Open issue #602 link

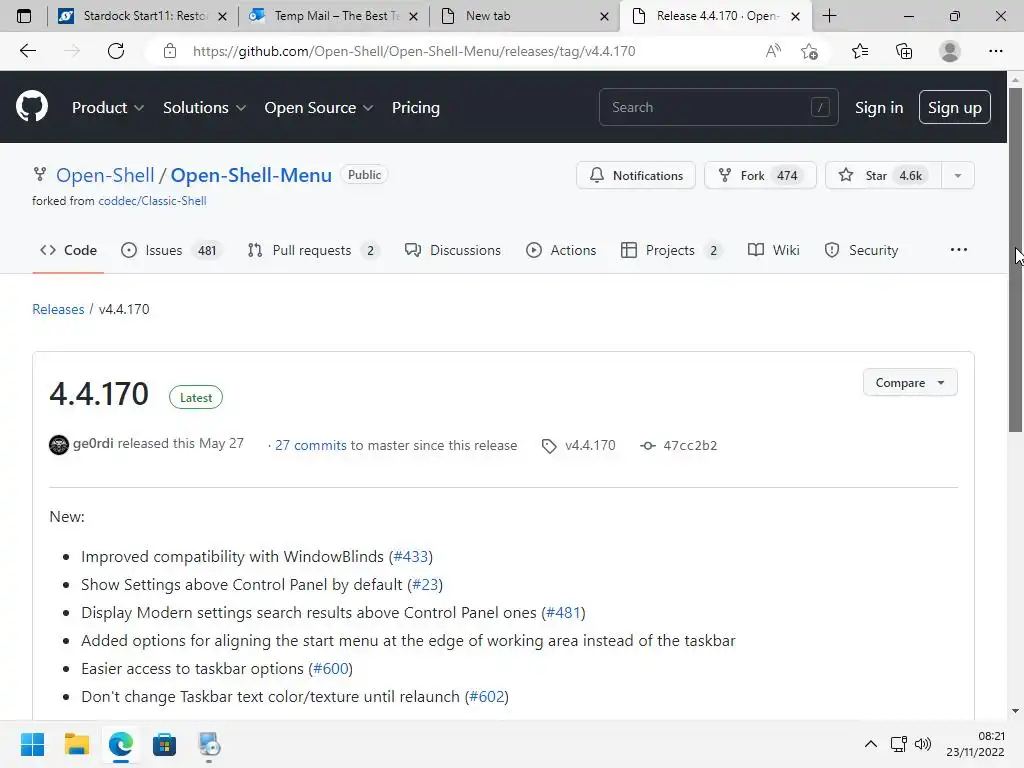click(x=487, y=697)
